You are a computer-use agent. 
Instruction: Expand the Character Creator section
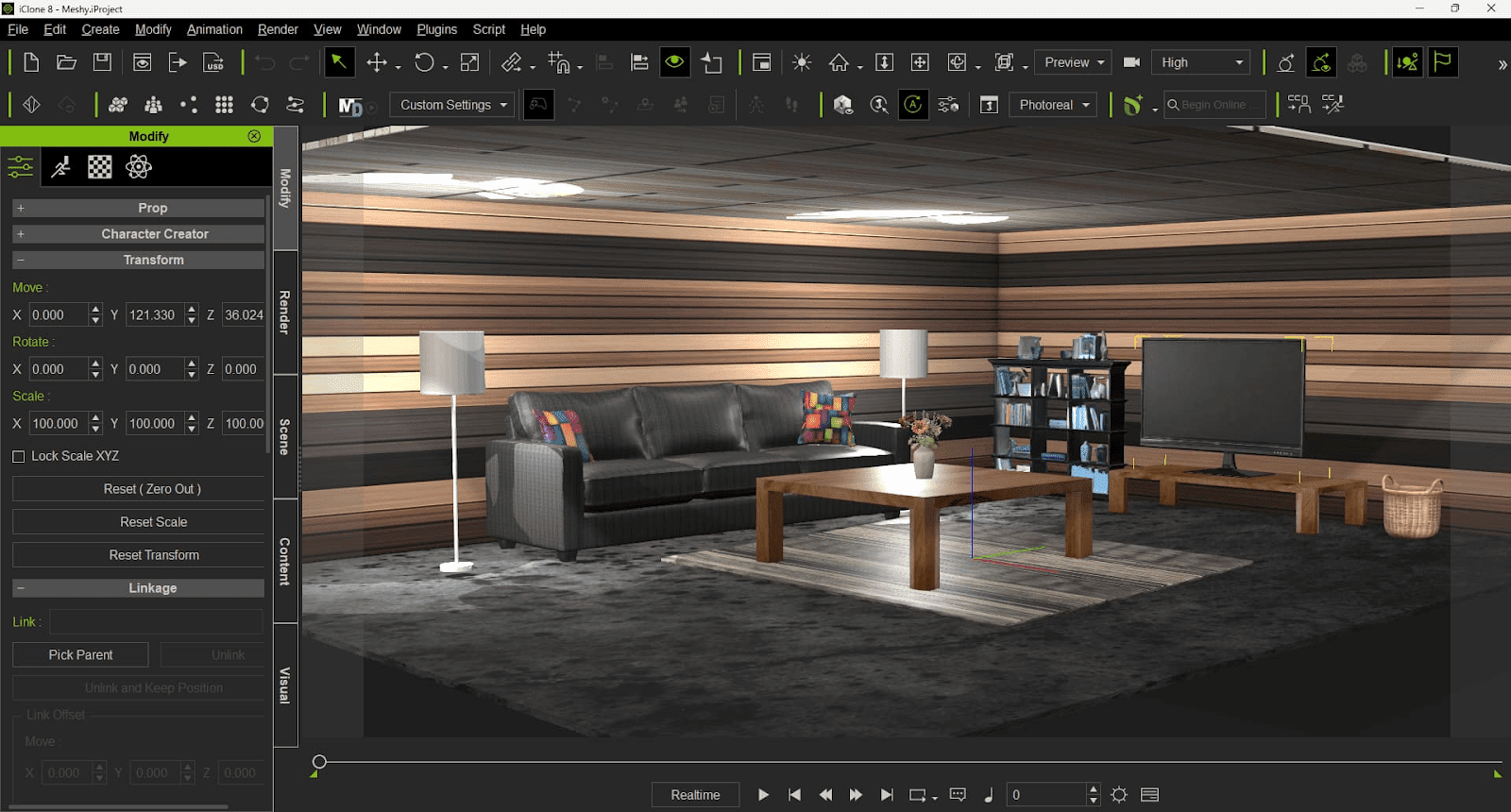(x=139, y=234)
